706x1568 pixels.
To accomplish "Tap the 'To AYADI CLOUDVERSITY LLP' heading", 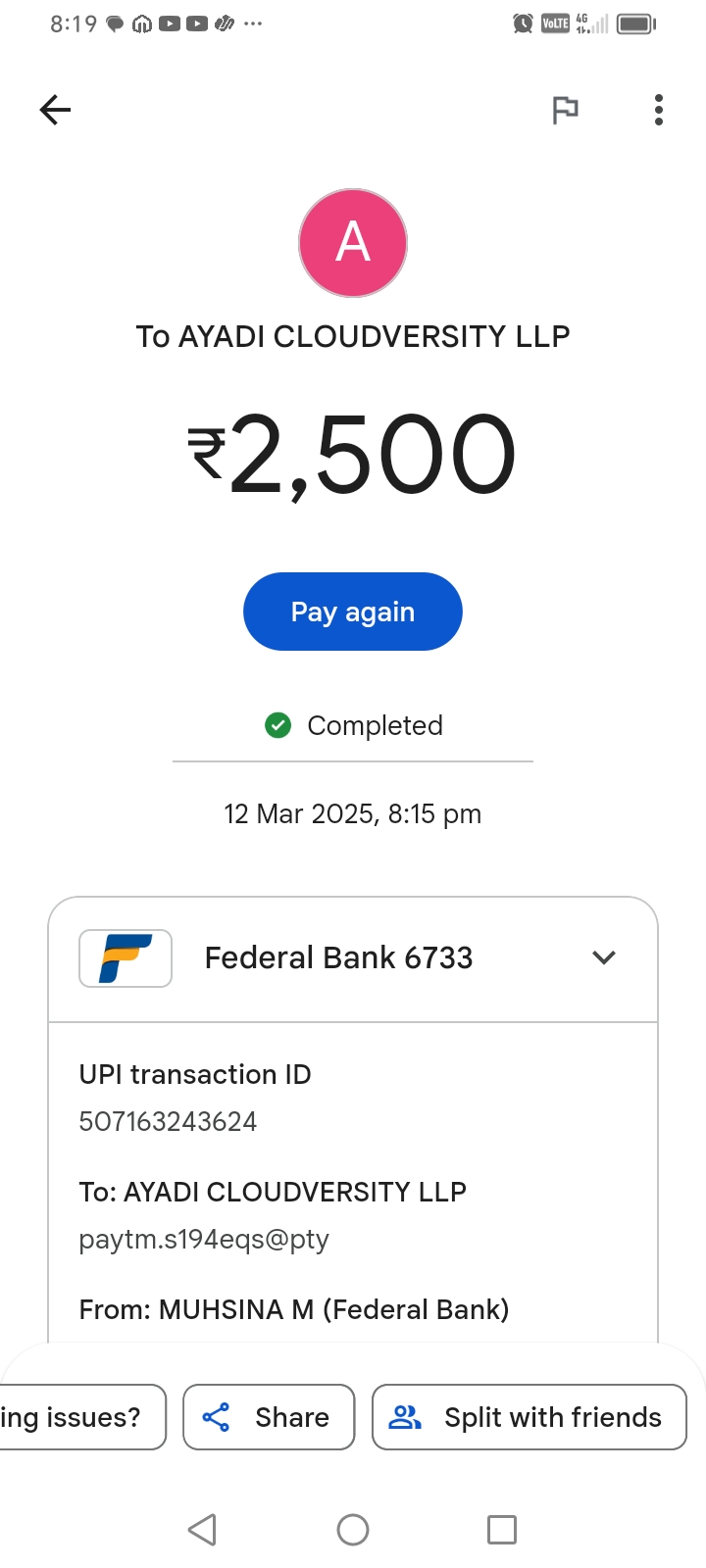I will 353,336.
